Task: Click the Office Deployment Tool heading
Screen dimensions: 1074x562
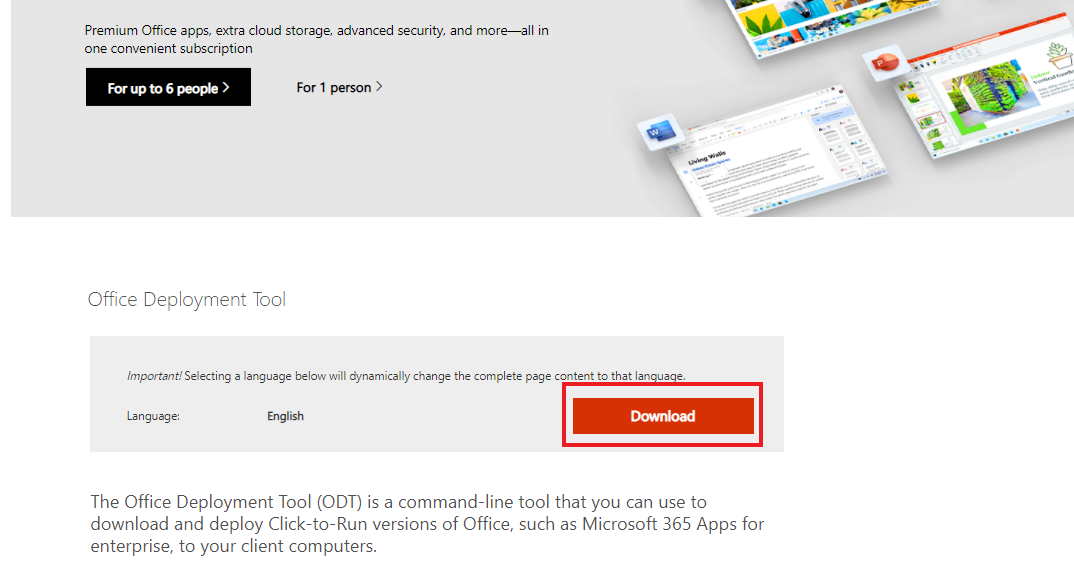Action: tap(186, 300)
